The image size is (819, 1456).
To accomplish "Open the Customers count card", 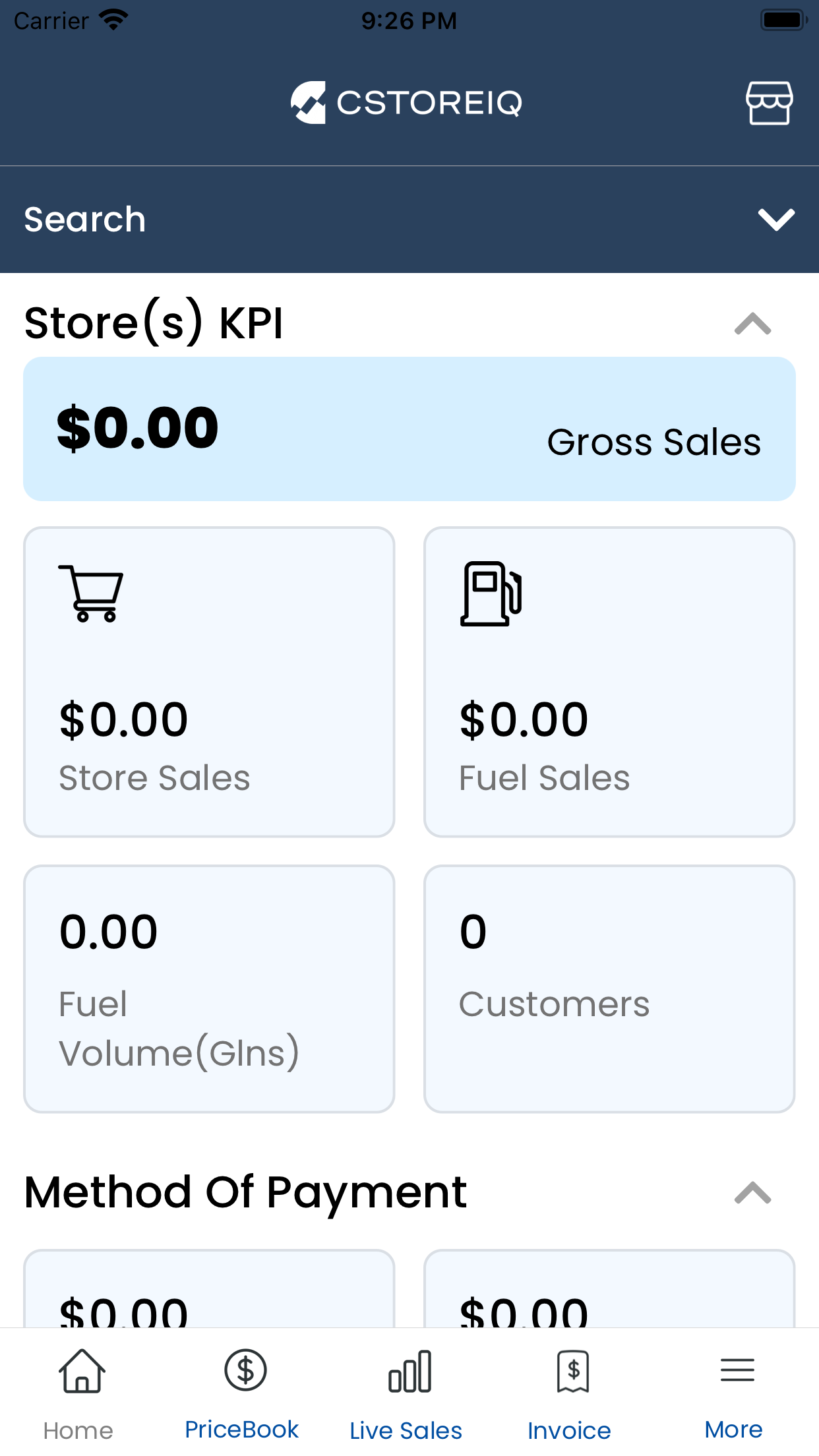I will pos(609,989).
